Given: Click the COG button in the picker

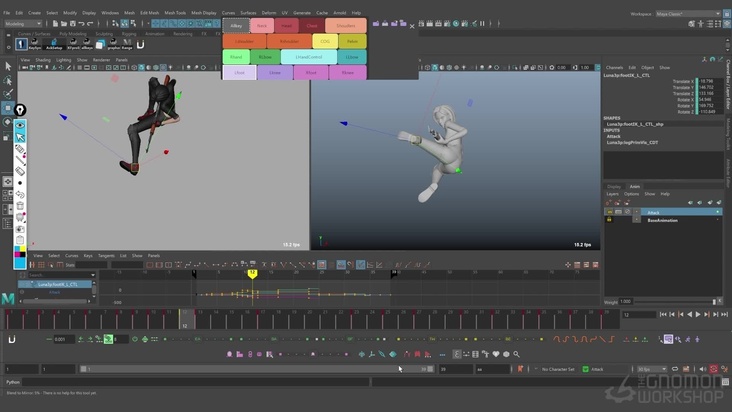Looking at the screenshot, I should point(325,42).
